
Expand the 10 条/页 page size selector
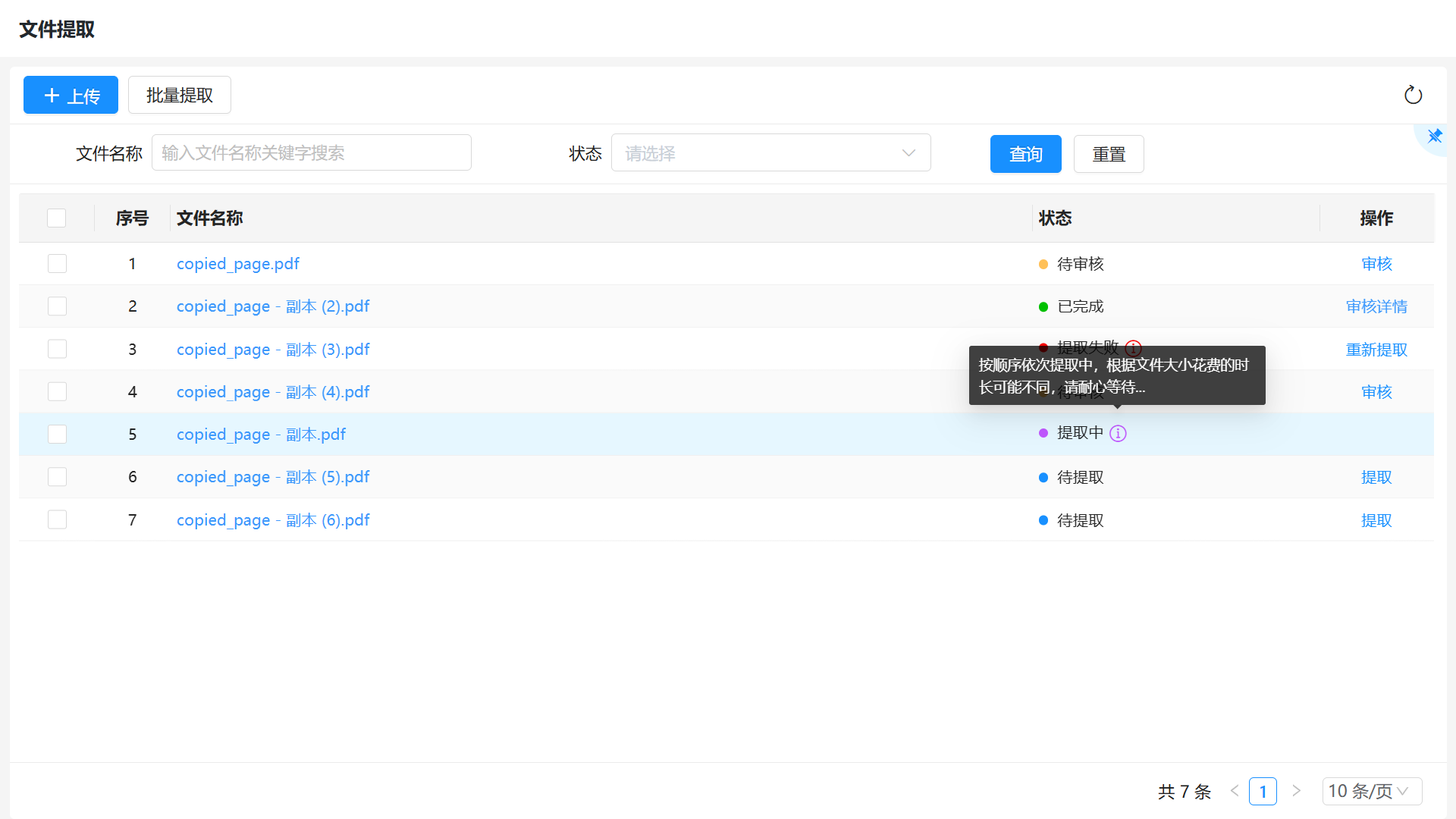click(x=1371, y=791)
